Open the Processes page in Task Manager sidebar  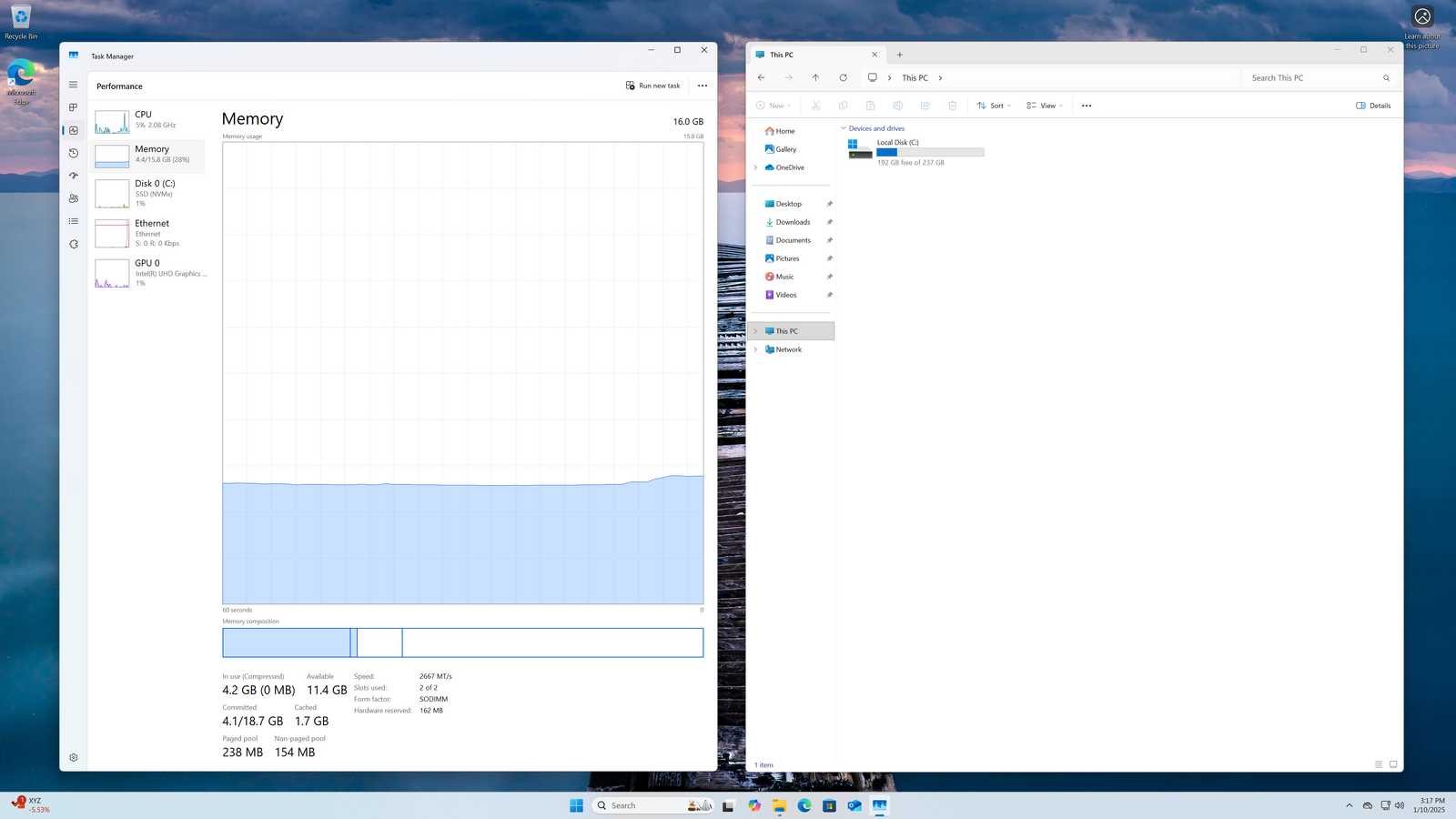pos(74,107)
